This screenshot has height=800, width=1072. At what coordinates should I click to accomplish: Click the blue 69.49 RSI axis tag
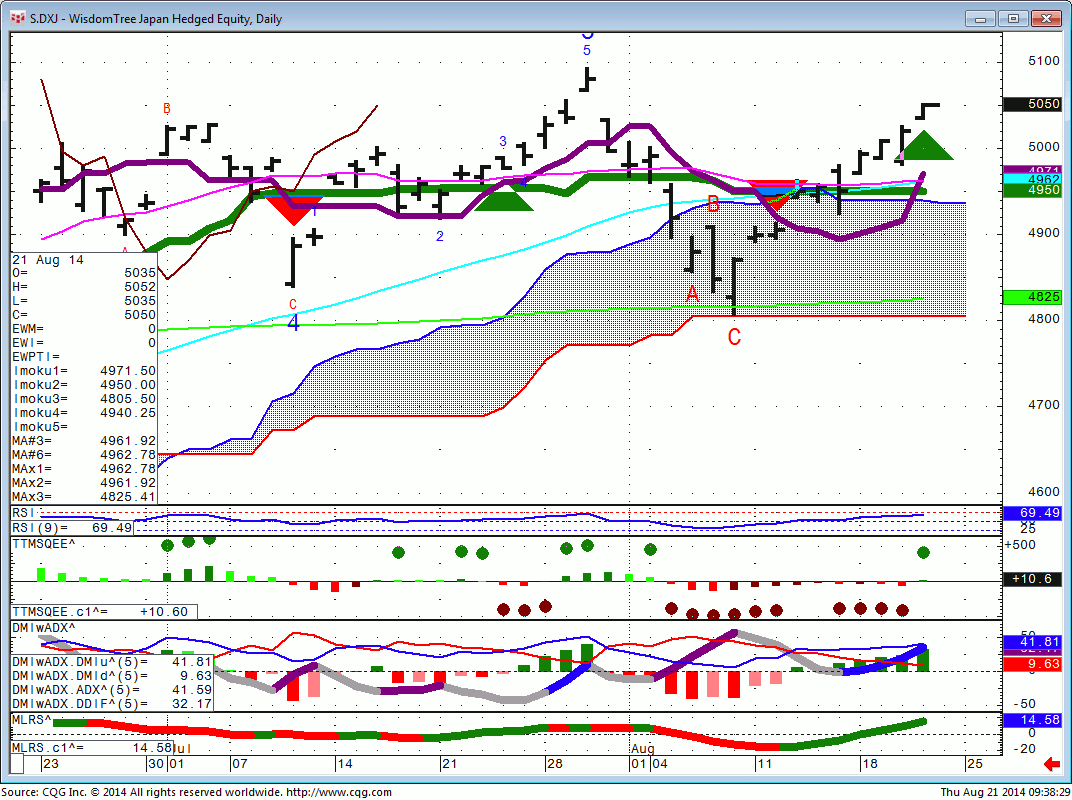tap(1032, 513)
